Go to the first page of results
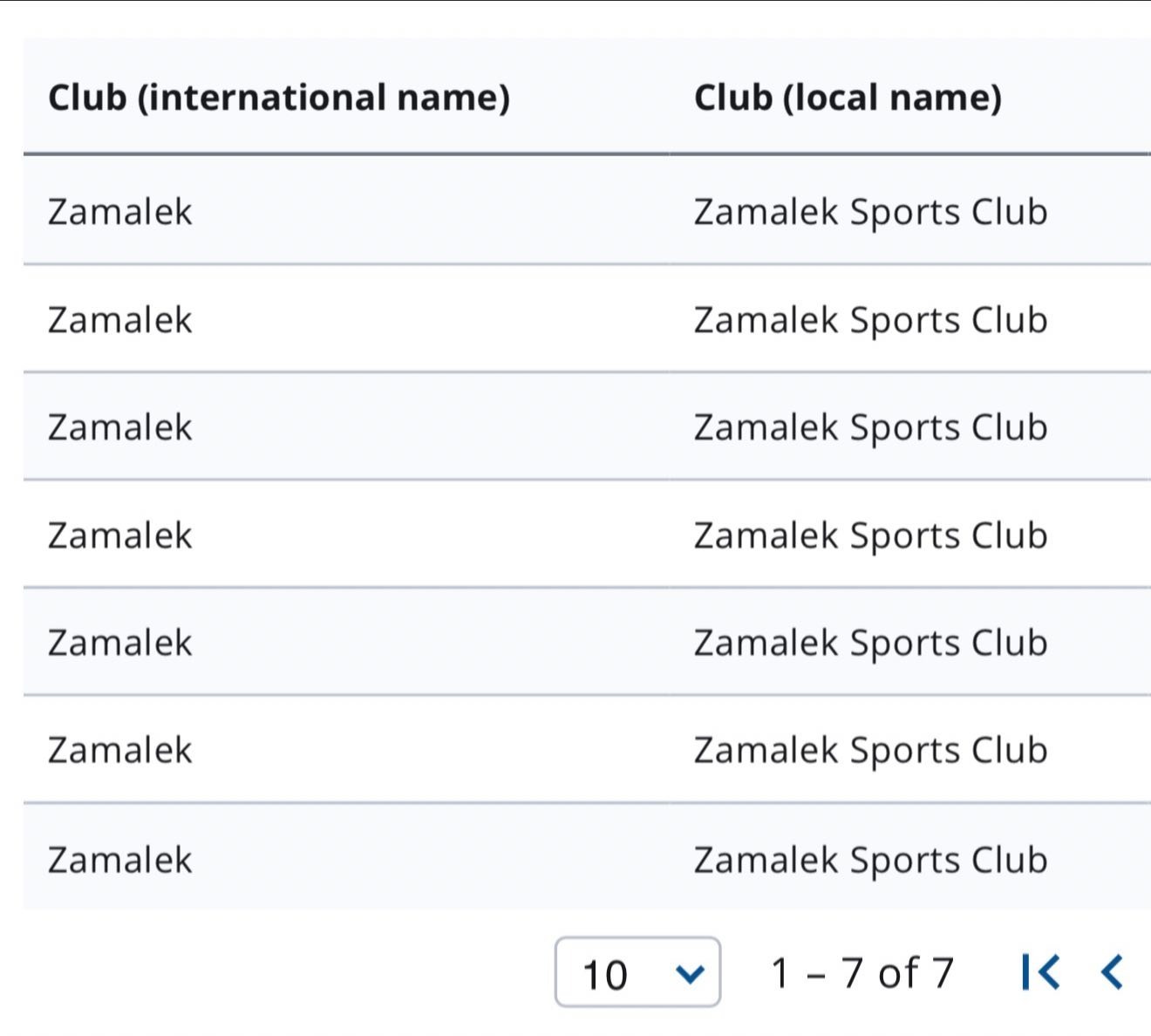The image size is (1151, 1036). point(1041,971)
